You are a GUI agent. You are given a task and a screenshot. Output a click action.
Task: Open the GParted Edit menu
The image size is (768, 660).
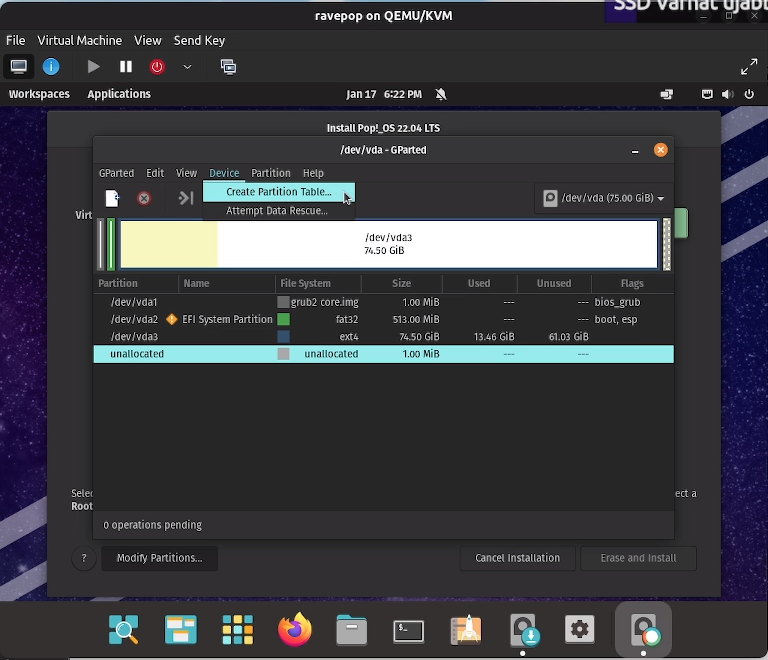[x=155, y=173]
